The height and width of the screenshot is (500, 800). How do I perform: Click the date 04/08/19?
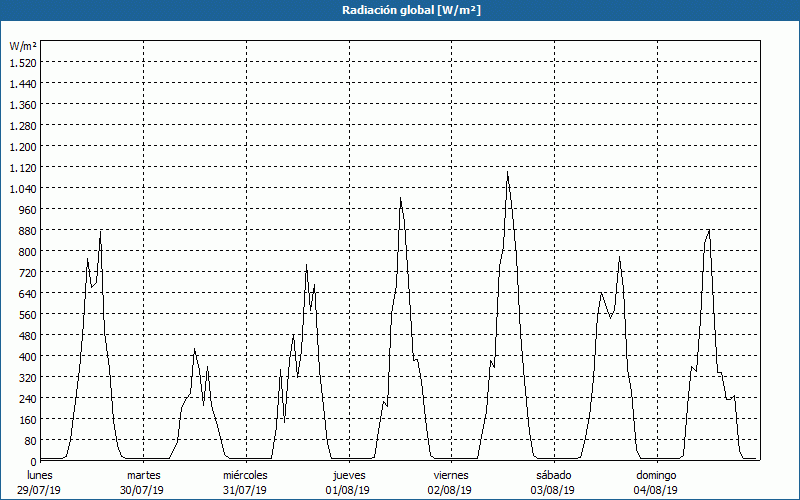pos(656,490)
